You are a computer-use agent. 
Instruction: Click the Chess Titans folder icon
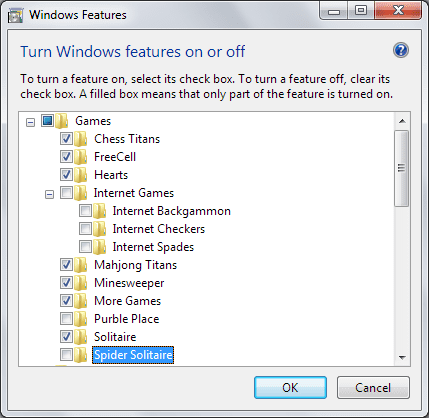pyautogui.click(x=81, y=139)
